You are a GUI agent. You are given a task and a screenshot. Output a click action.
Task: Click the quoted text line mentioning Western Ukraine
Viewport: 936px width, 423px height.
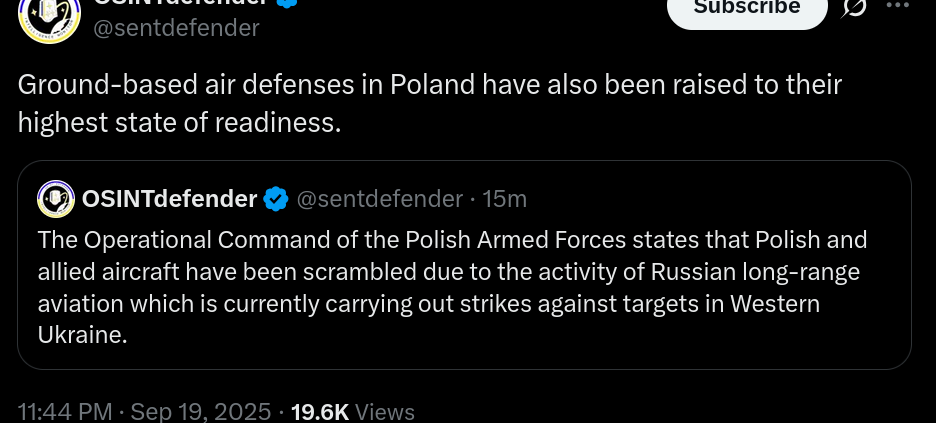pyautogui.click(x=429, y=304)
